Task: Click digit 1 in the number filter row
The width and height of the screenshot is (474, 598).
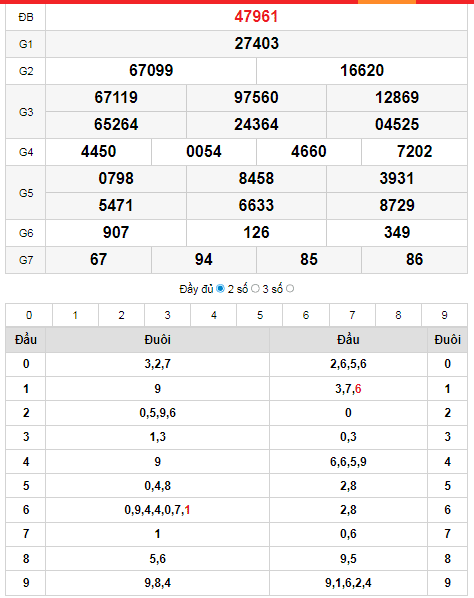Action: pos(75,315)
